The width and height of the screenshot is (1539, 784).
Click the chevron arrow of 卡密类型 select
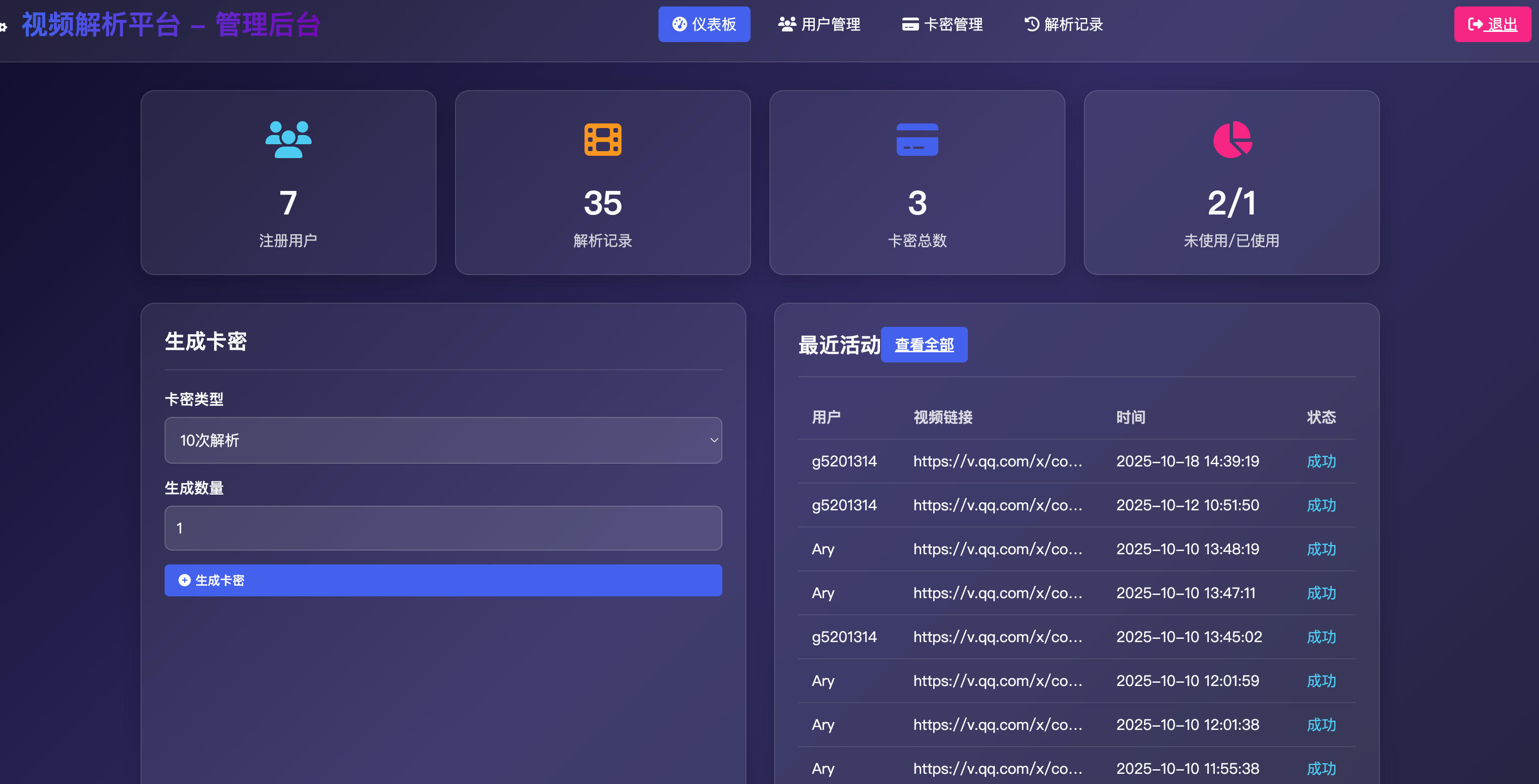(x=714, y=440)
